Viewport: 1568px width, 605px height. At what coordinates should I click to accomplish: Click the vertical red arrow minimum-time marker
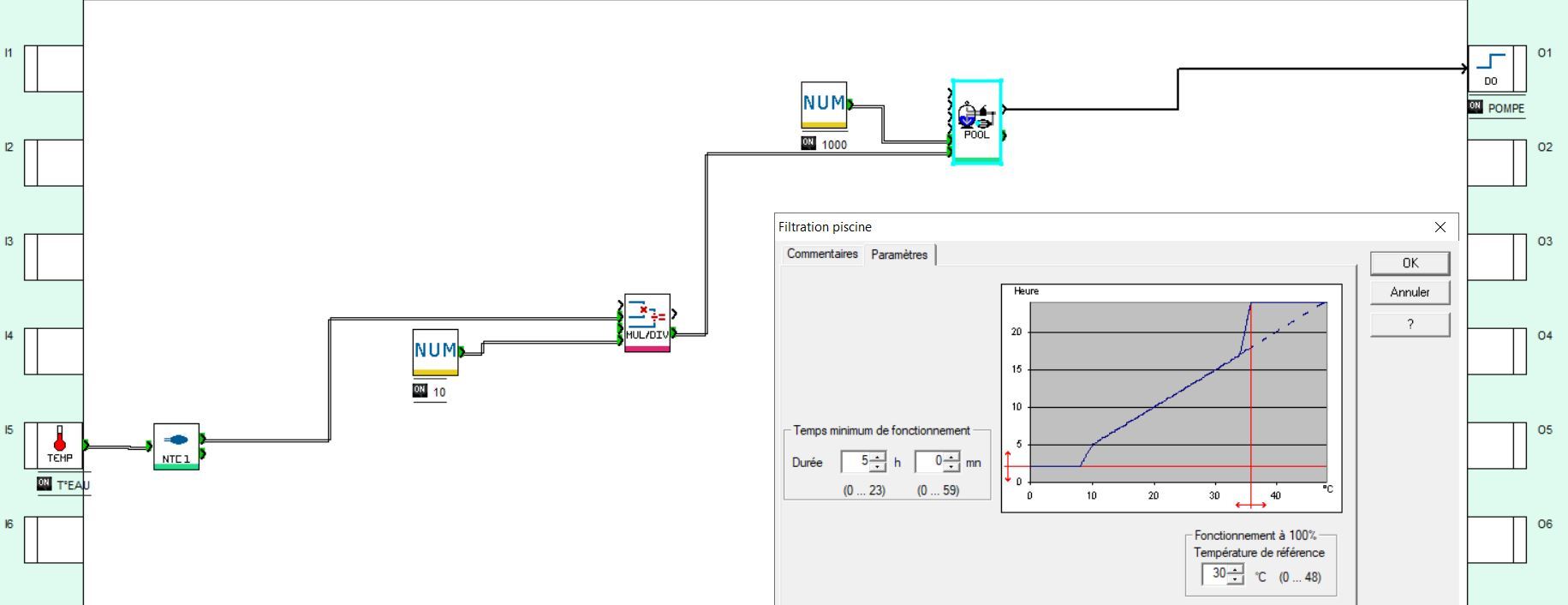click(x=1008, y=466)
